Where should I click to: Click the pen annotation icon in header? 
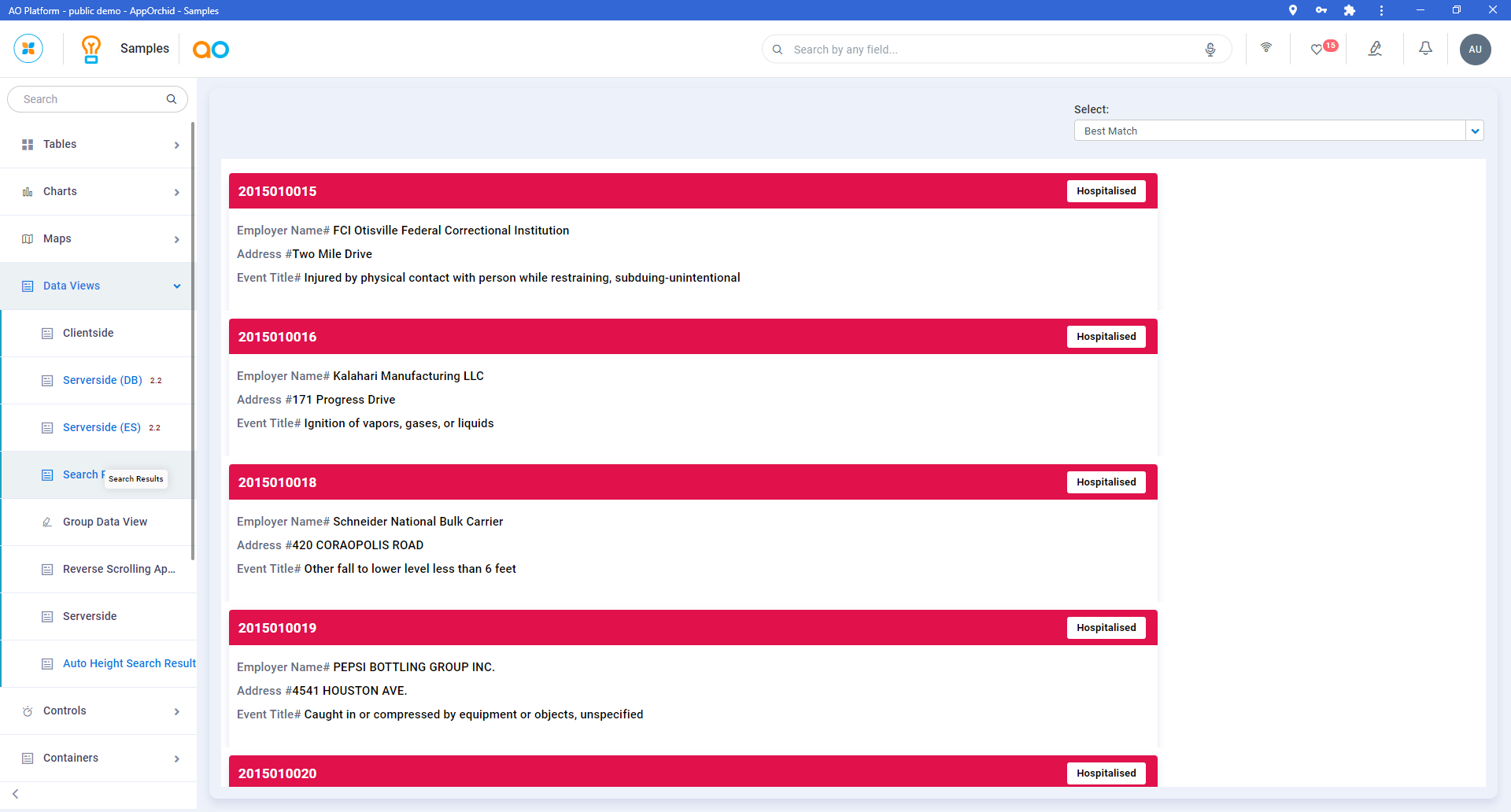pos(1375,49)
